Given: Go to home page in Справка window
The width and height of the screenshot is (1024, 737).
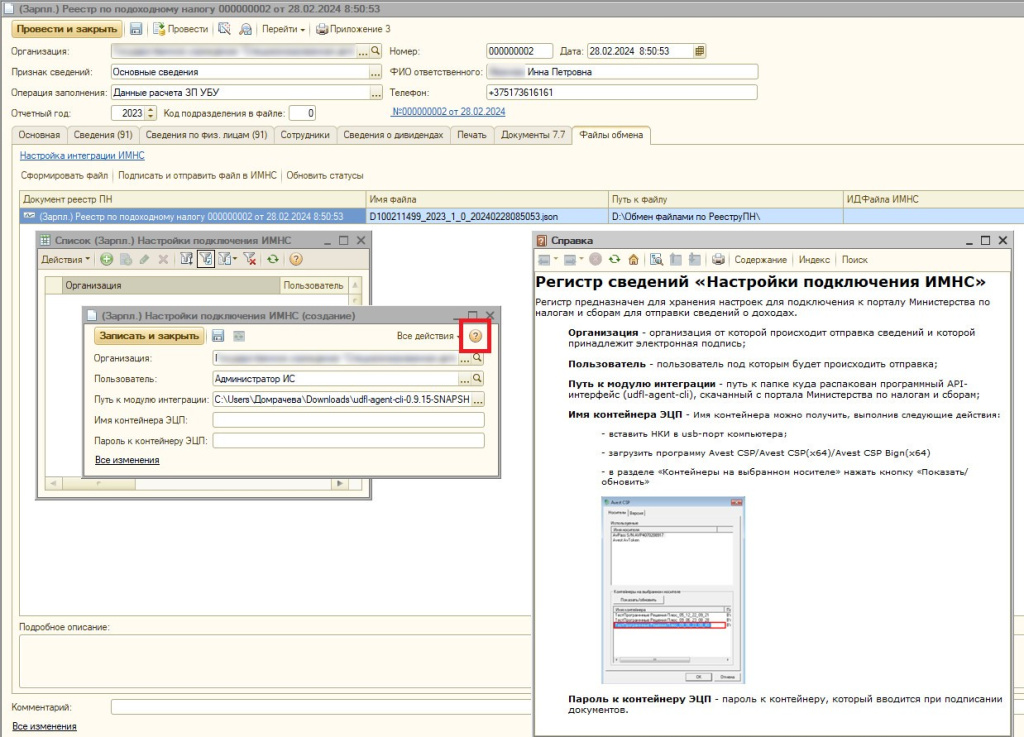Looking at the screenshot, I should coord(634,260).
